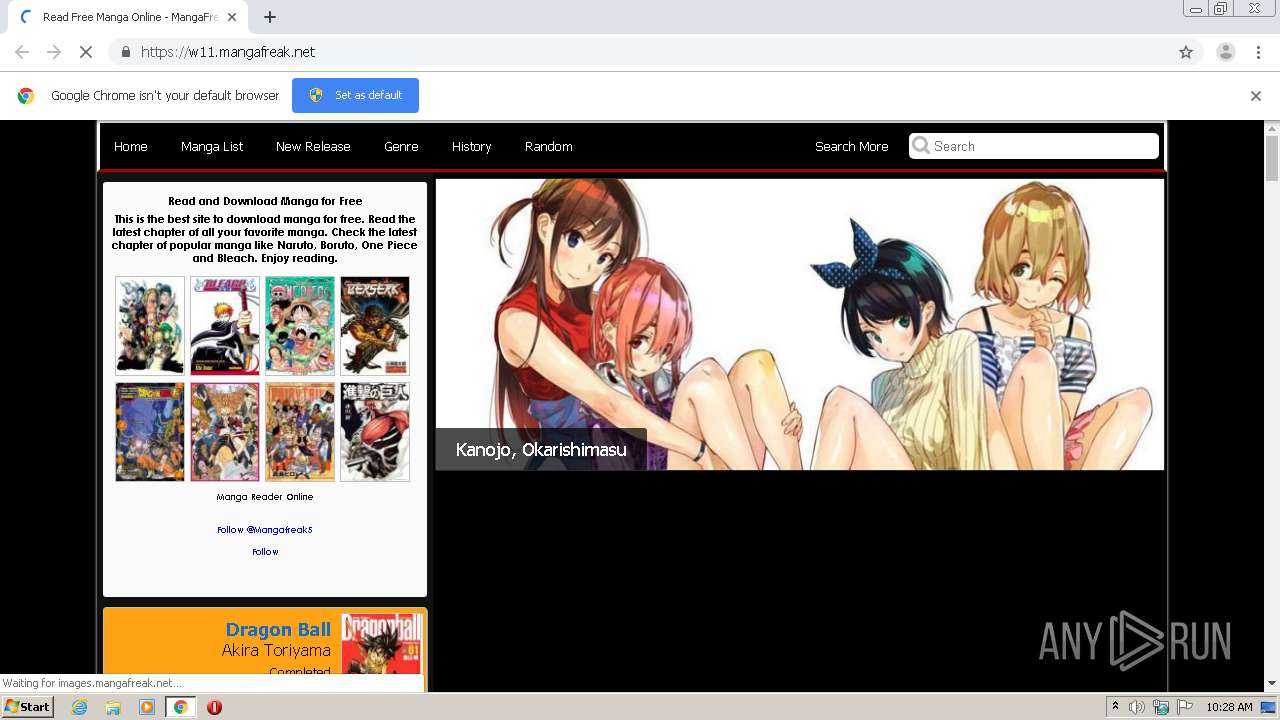
Task: Open the Action Center flag icon
Action: coord(1185,707)
